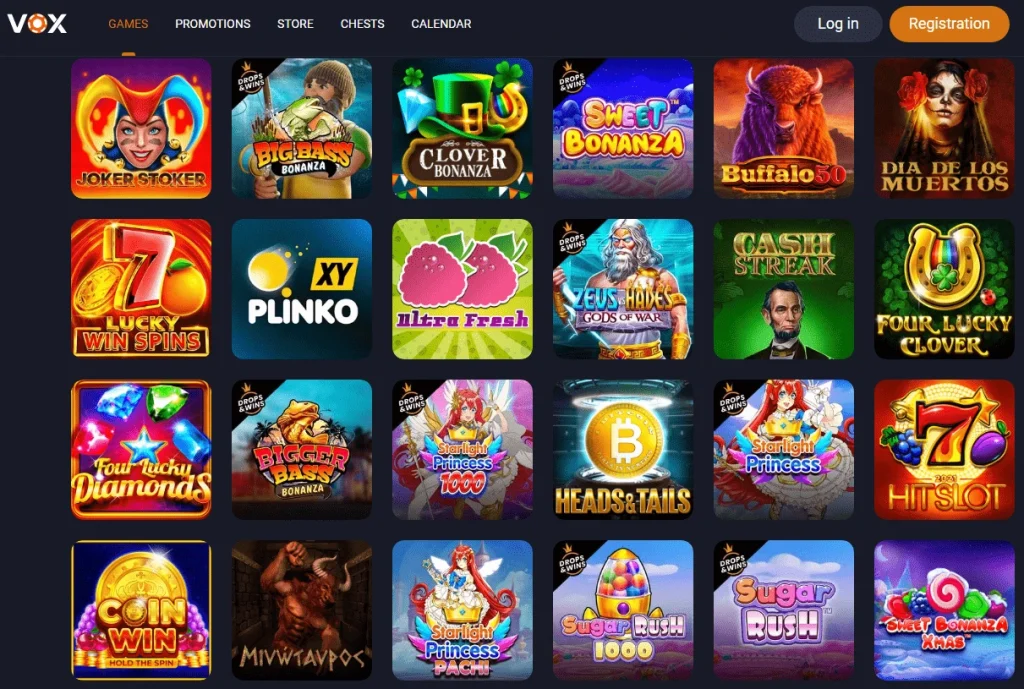Open the Sweet Bonanza slot game
Image resolution: width=1024 pixels, height=689 pixels.
(x=623, y=129)
